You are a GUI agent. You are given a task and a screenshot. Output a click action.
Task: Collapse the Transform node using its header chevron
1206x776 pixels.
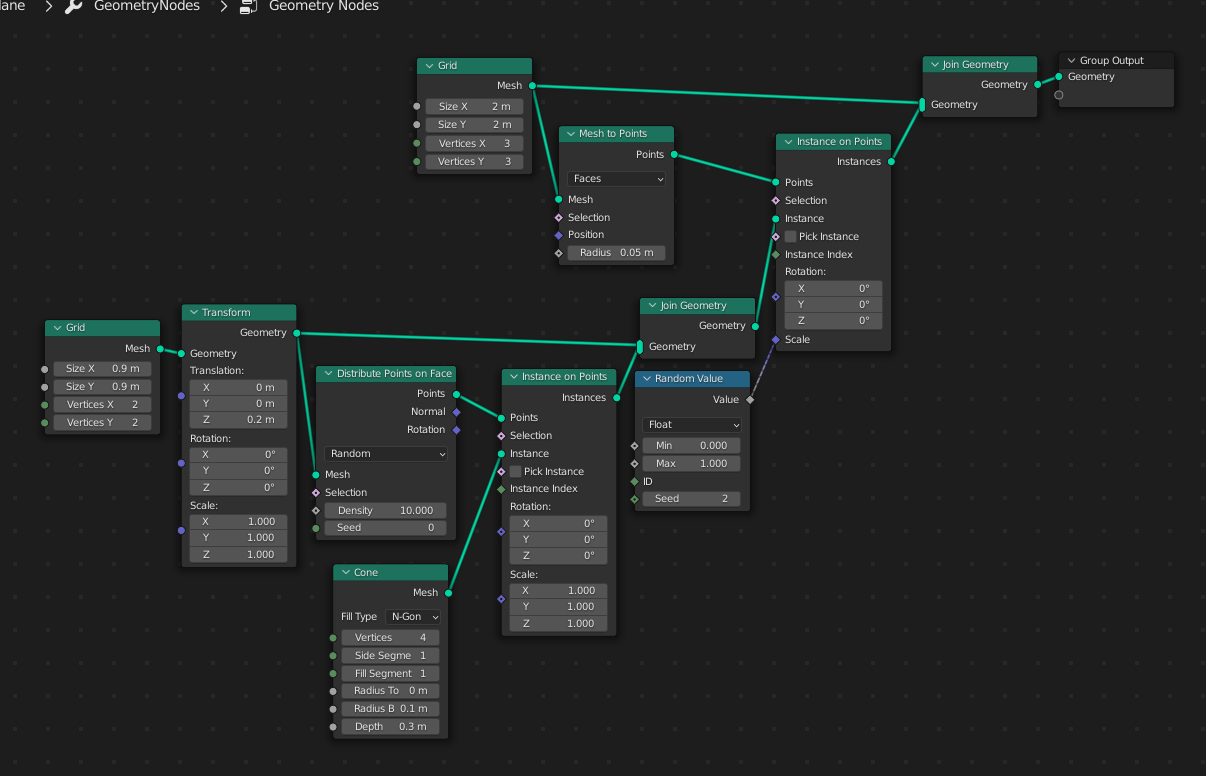[x=192, y=313]
